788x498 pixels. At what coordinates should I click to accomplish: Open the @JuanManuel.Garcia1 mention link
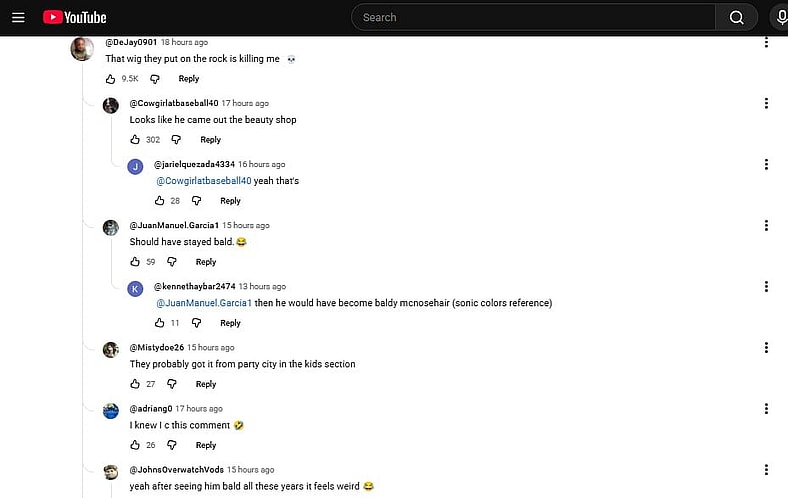click(x=204, y=303)
